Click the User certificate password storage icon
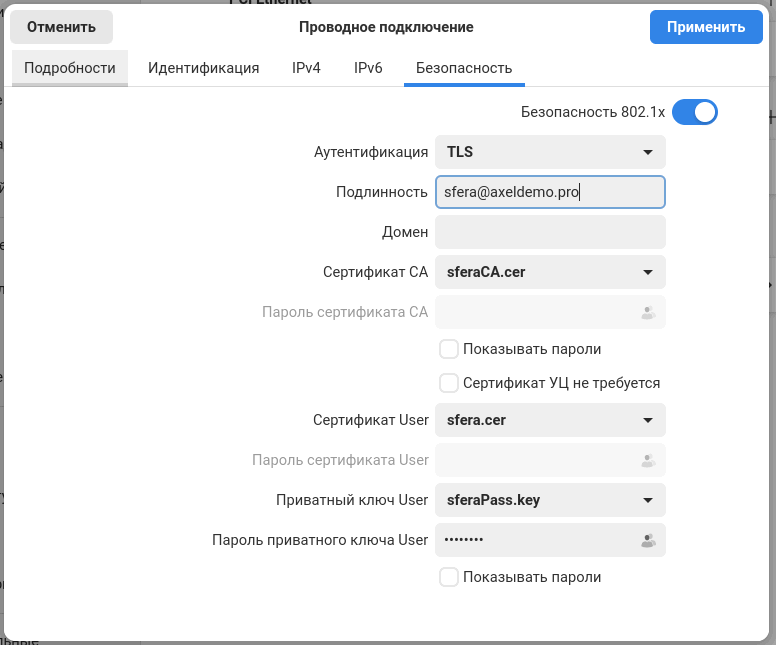Viewport: 776px width, 645px height. (647, 460)
